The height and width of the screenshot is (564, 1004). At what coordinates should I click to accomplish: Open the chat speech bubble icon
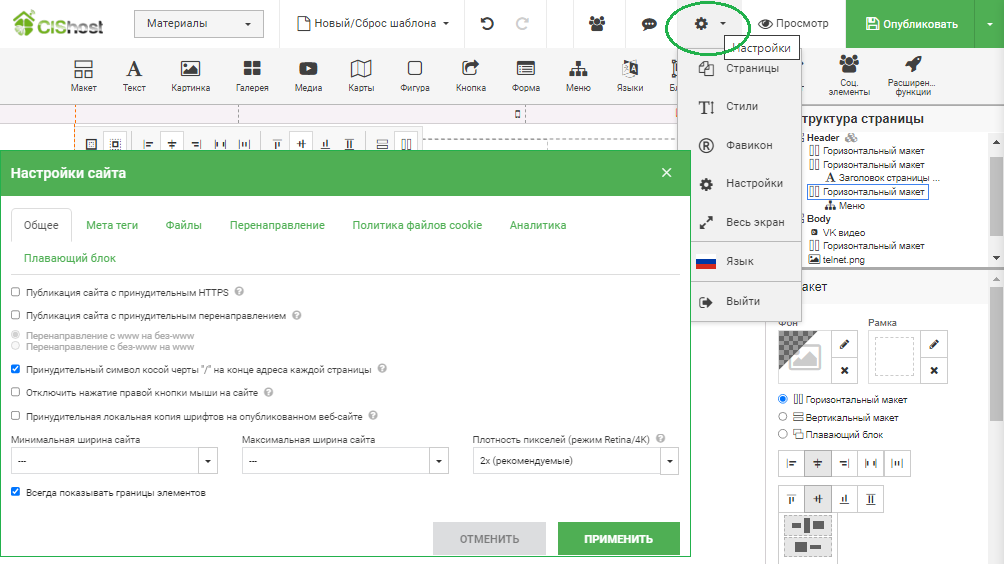click(x=648, y=23)
